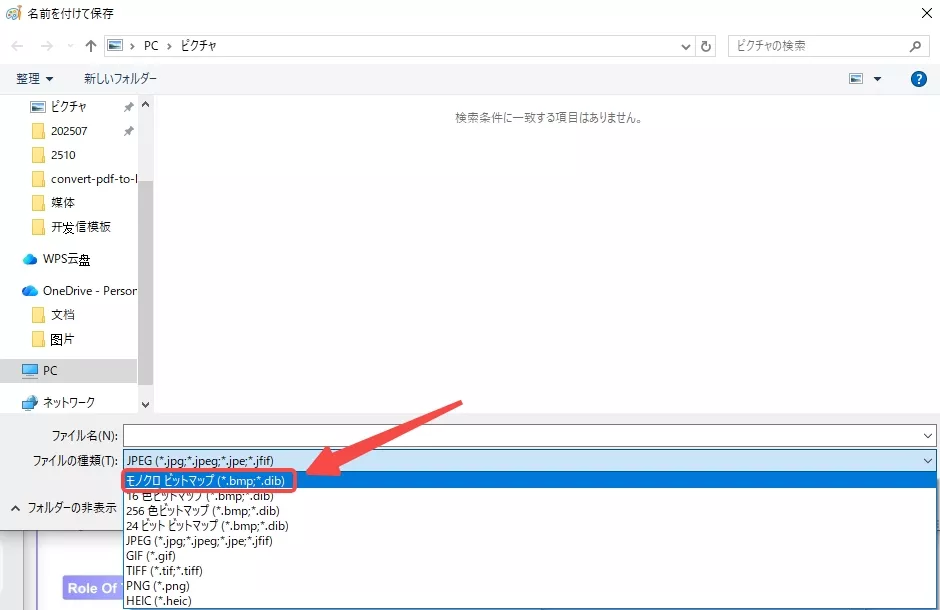Open Help via the question mark icon
This screenshot has width=940, height=610.
[918, 79]
